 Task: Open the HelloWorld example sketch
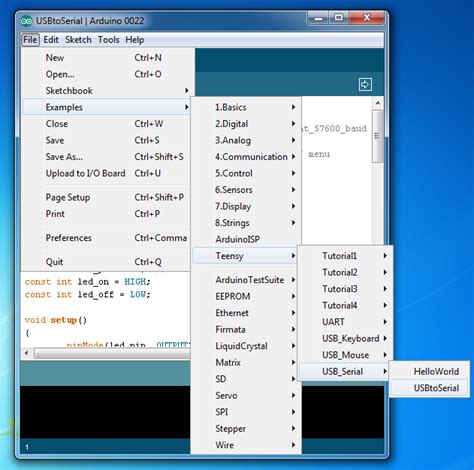[x=429, y=371]
